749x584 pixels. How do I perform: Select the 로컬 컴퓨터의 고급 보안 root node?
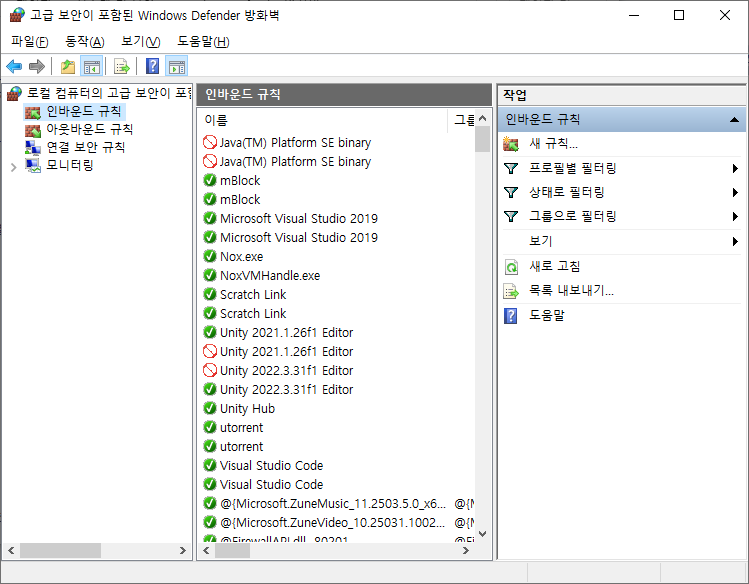109,93
